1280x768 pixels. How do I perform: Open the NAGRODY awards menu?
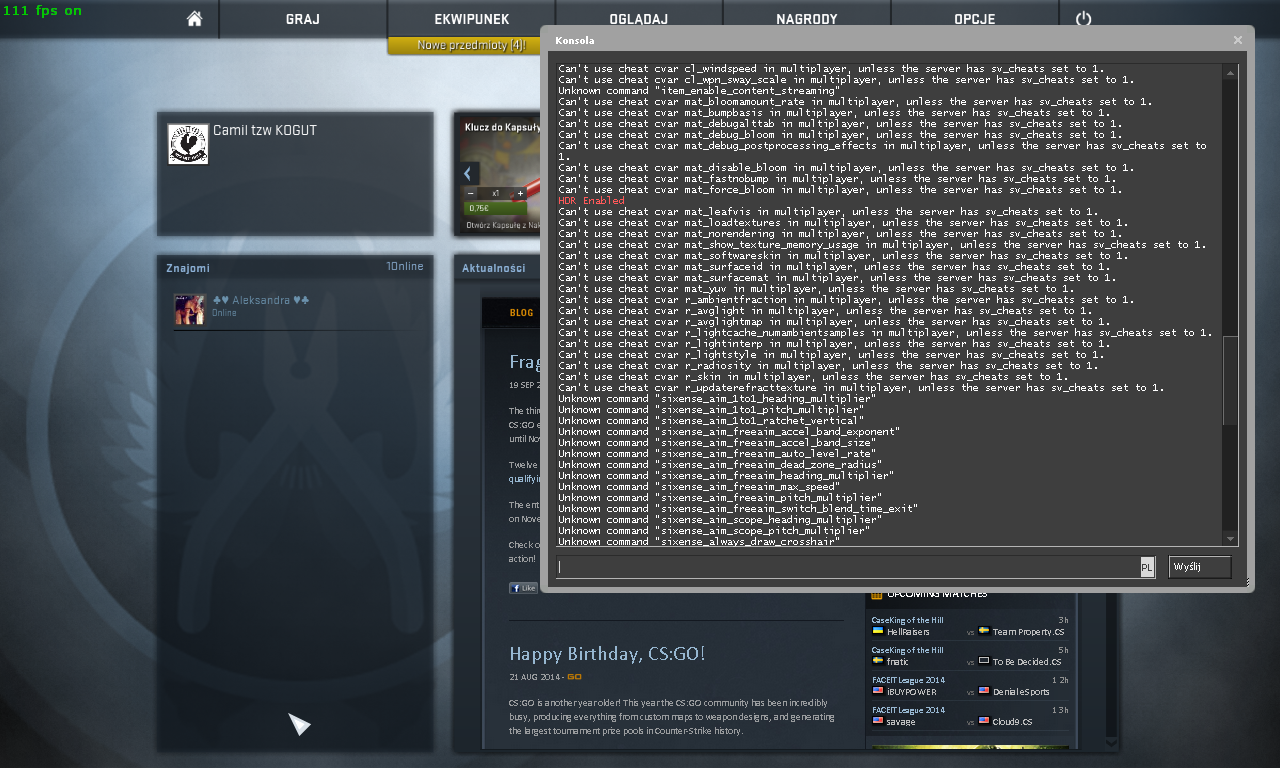tap(806, 19)
